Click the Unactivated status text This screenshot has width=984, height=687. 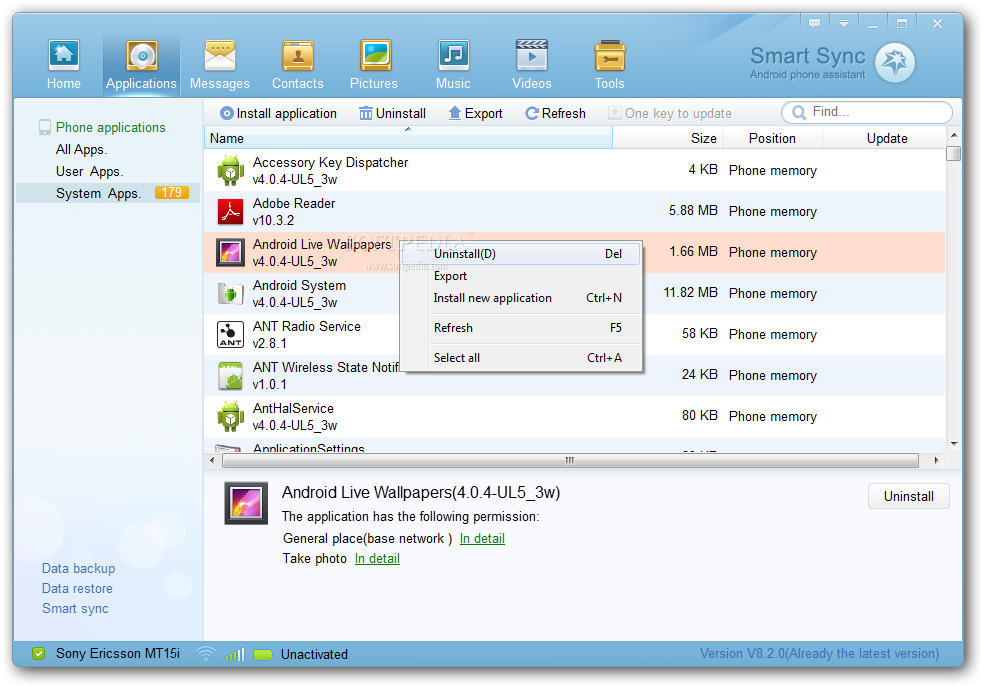314,654
